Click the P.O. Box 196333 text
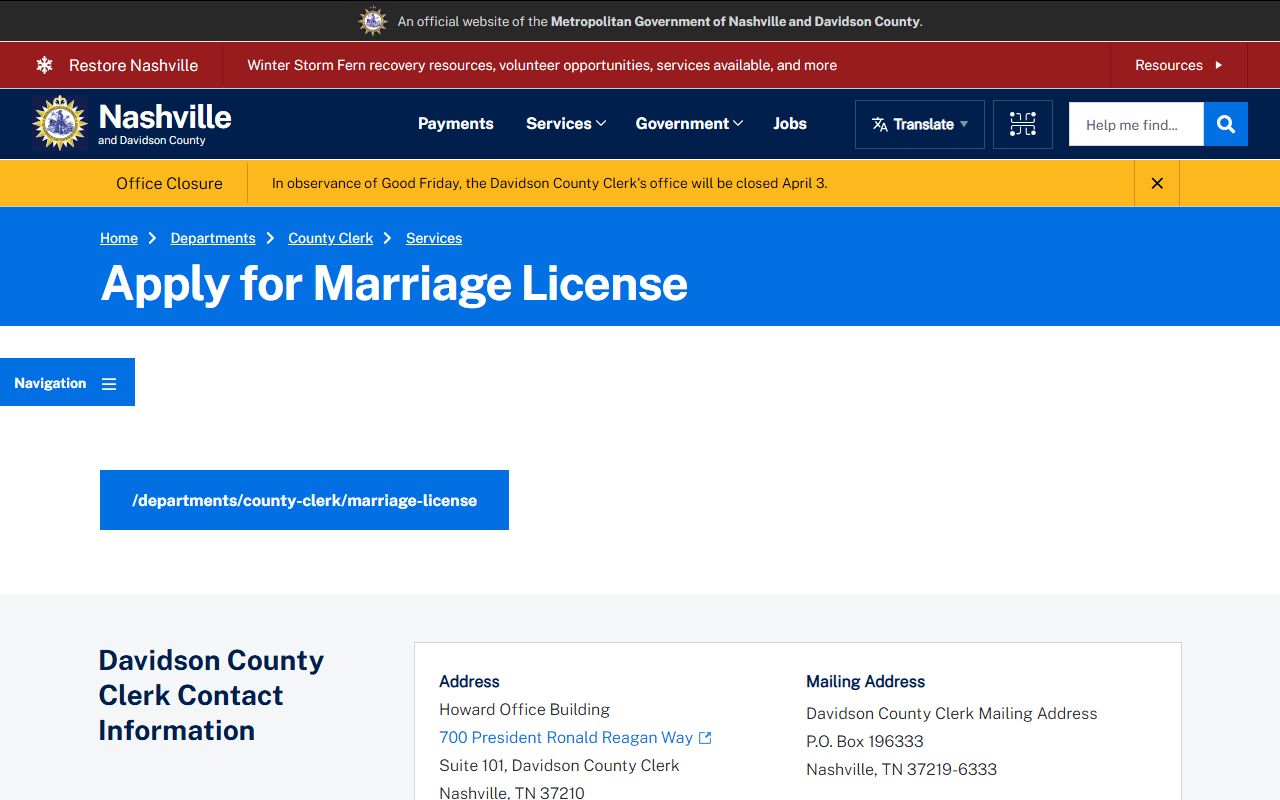The image size is (1280, 800). pos(865,741)
